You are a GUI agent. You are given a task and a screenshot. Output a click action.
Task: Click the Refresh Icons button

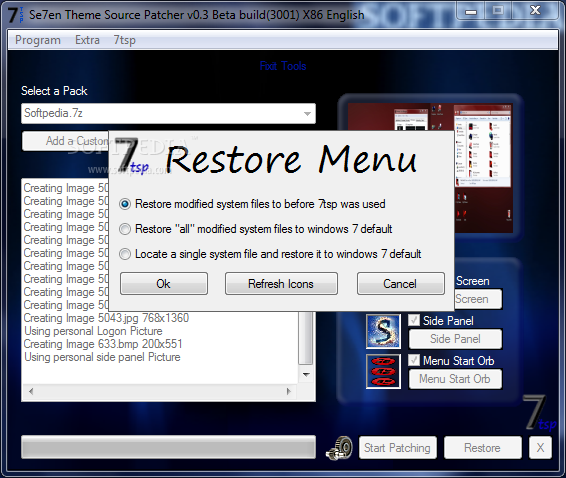point(281,284)
